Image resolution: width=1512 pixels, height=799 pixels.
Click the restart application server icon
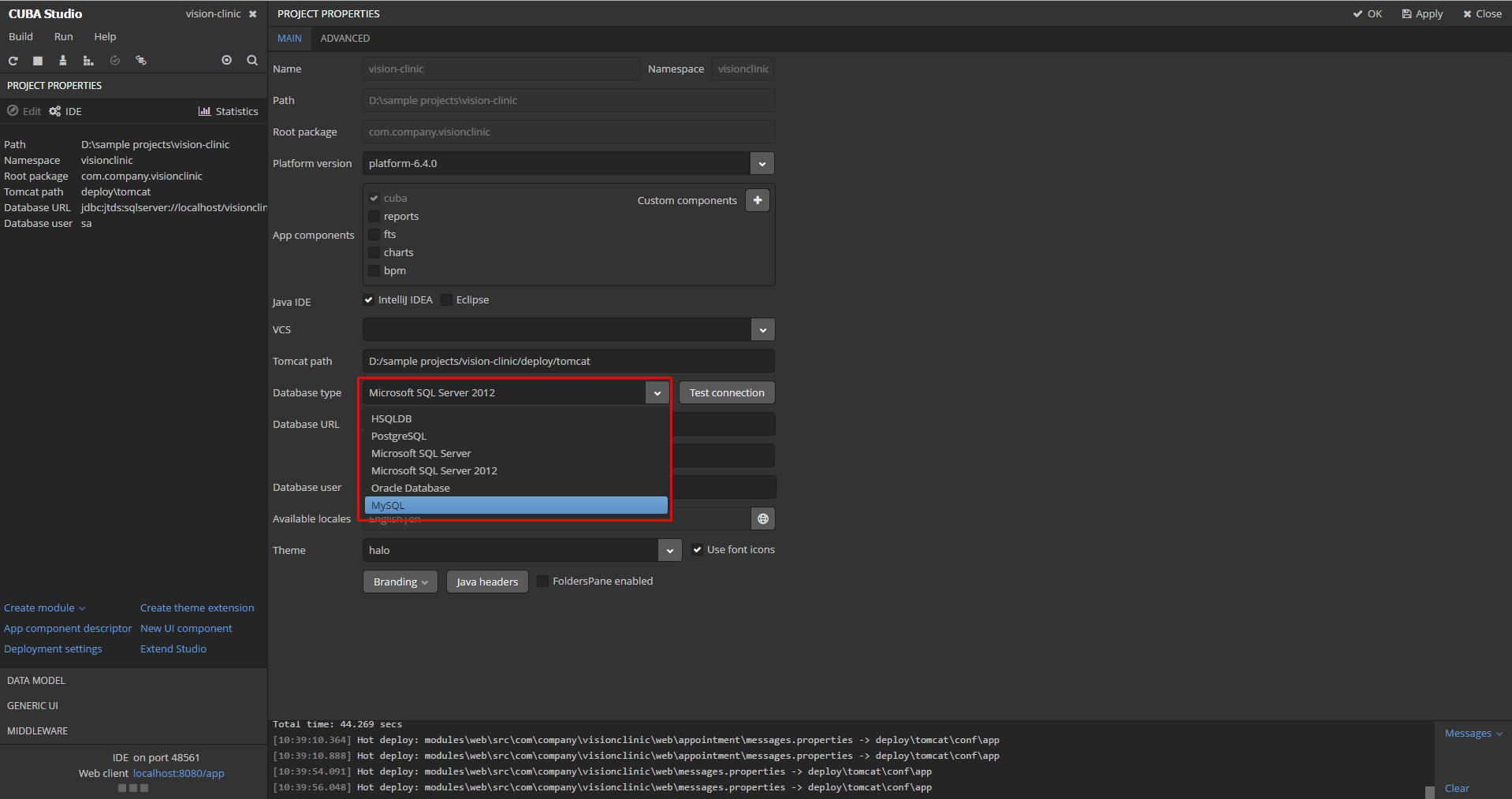click(x=13, y=61)
